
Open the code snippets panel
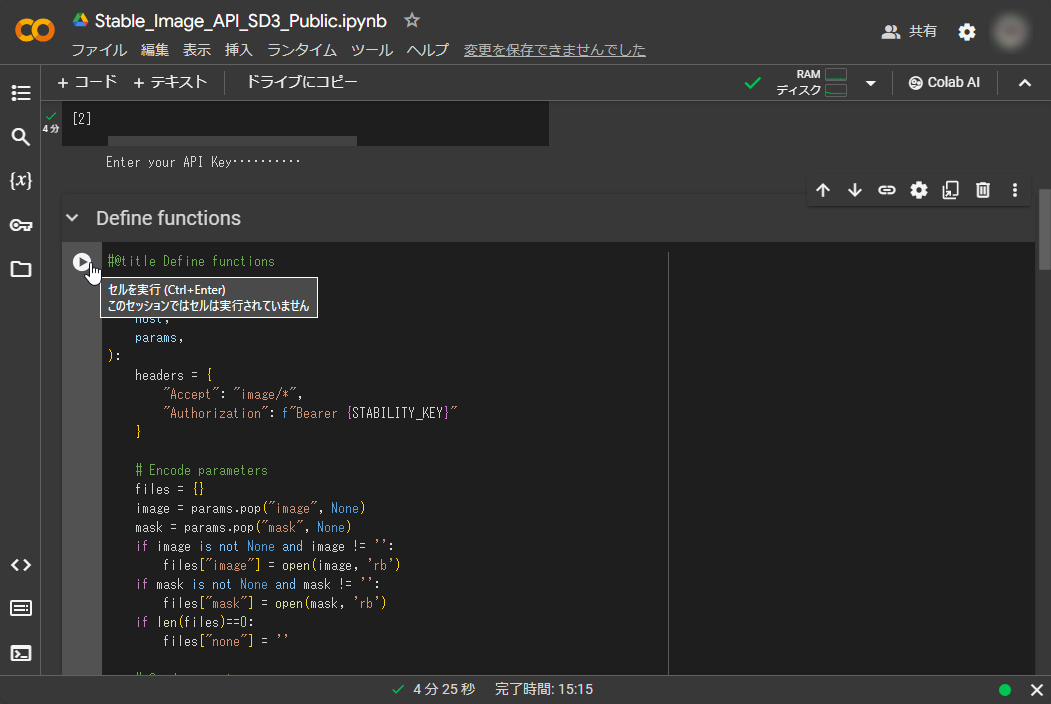point(21,565)
